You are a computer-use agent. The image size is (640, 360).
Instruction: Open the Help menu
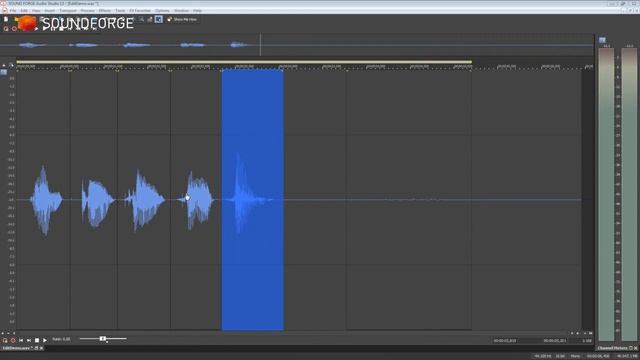[x=198, y=11]
